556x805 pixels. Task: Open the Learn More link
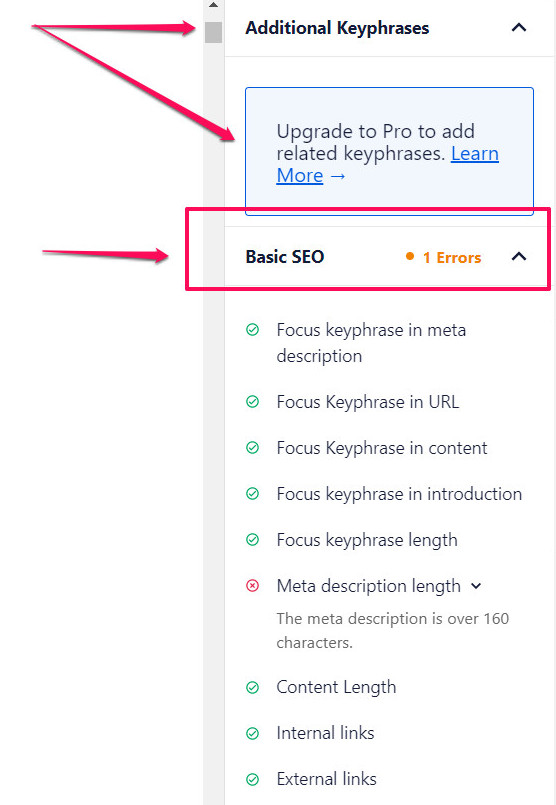(x=388, y=164)
